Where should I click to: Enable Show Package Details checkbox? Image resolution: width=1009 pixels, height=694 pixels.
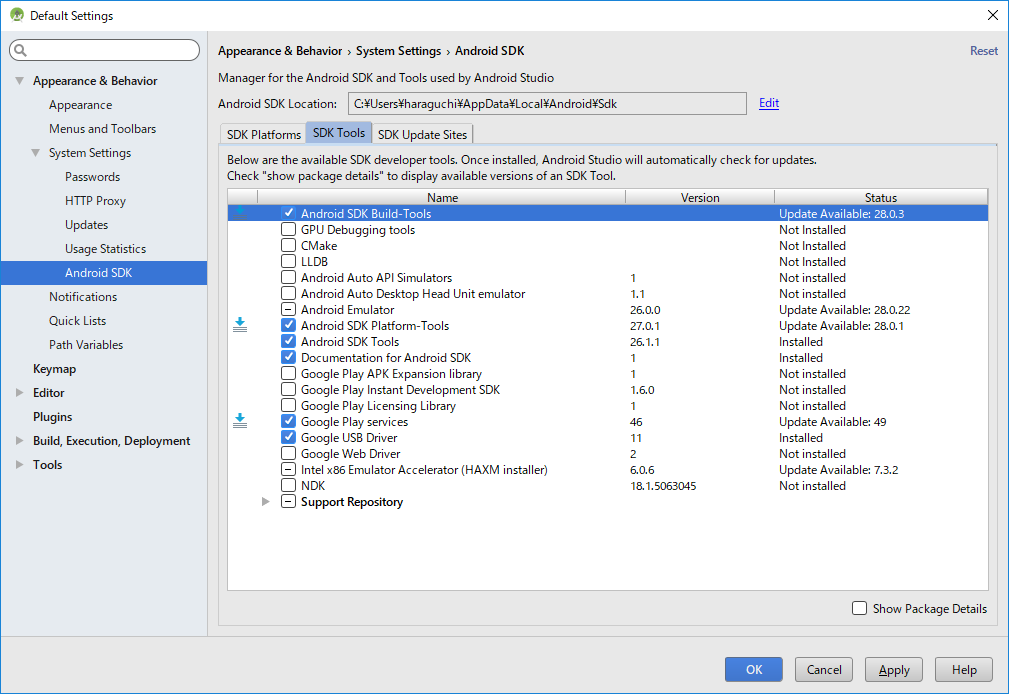click(859, 608)
